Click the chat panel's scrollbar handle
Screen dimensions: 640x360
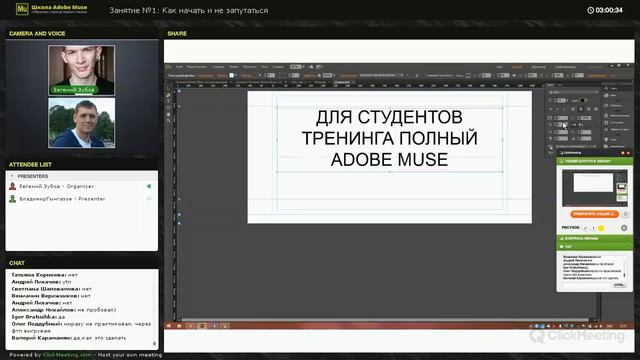click(154, 344)
